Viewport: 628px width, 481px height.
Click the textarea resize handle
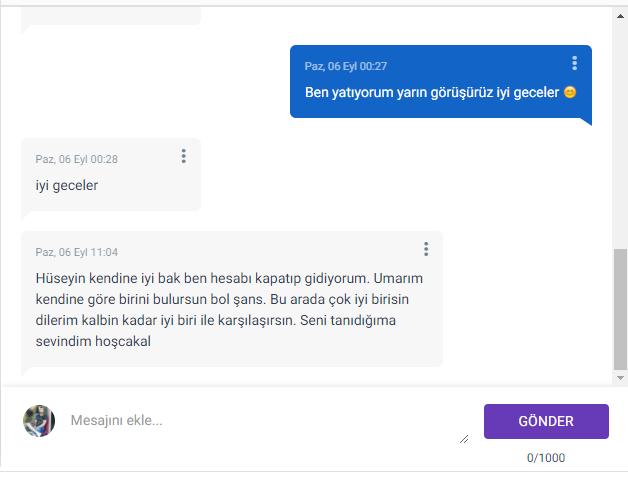tap(464, 439)
